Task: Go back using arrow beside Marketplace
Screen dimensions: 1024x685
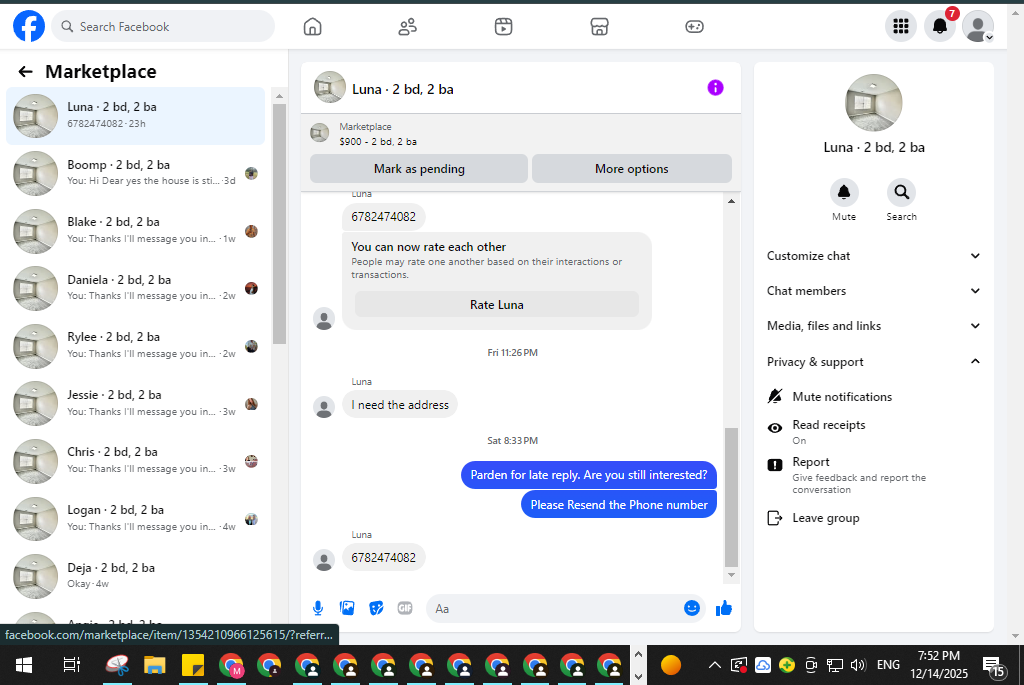Action: click(x=25, y=72)
